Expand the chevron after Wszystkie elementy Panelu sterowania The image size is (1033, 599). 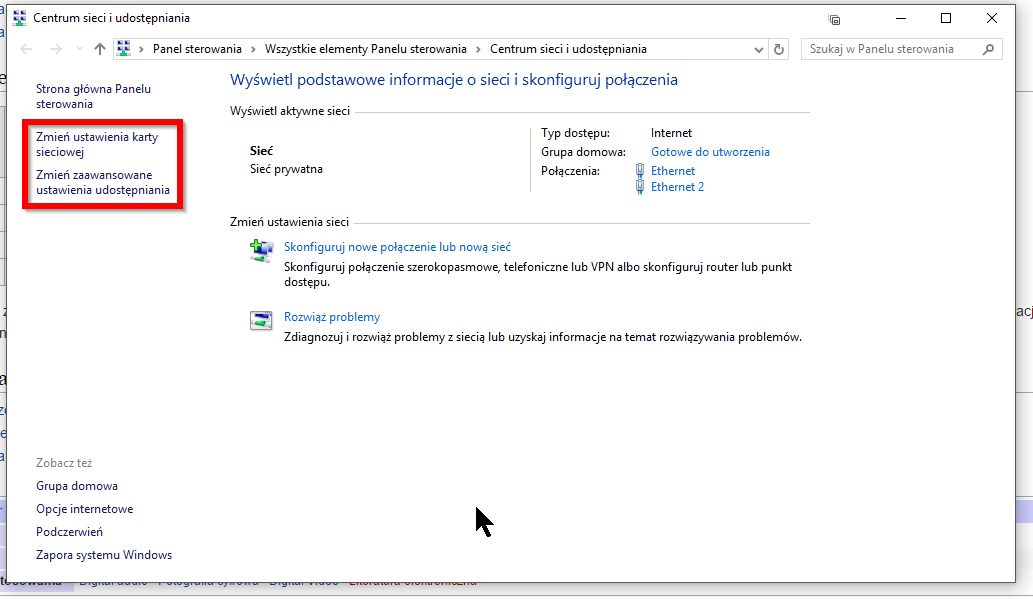(478, 49)
